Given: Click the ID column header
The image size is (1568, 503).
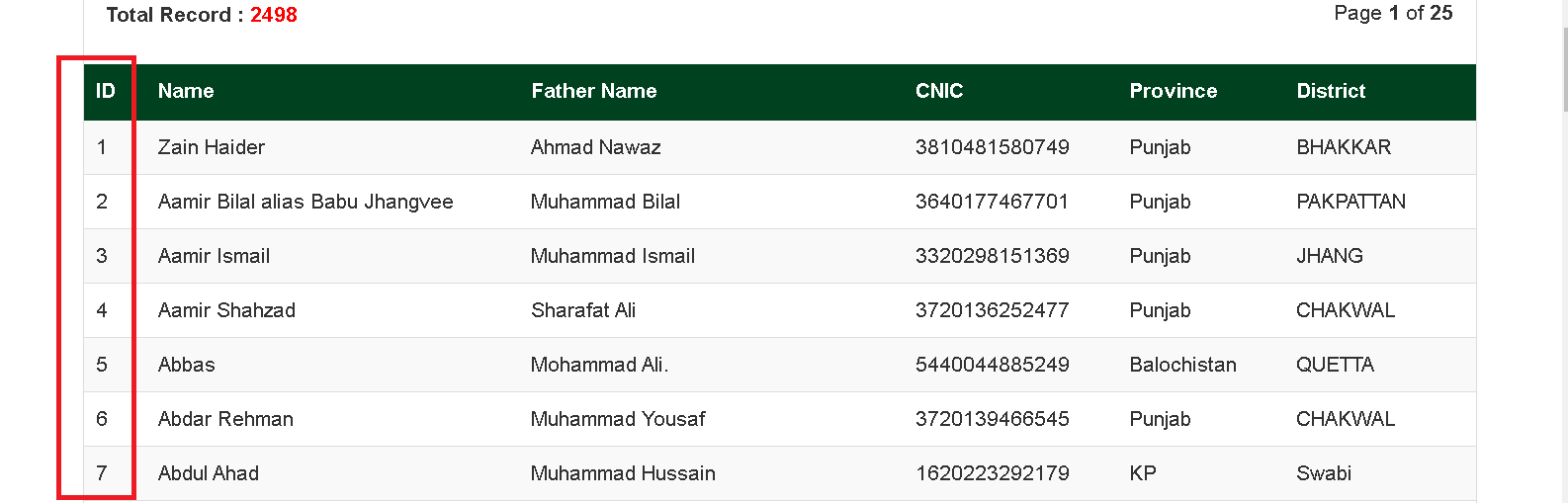Looking at the screenshot, I should pyautogui.click(x=105, y=91).
